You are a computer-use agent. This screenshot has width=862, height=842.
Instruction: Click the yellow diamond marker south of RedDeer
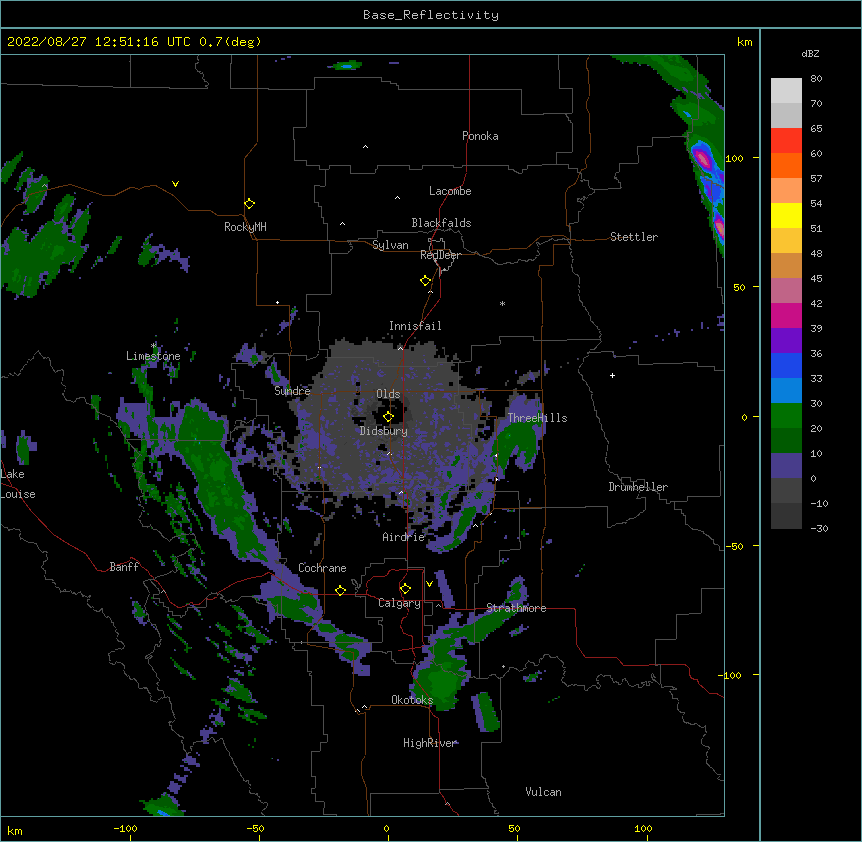tap(426, 281)
